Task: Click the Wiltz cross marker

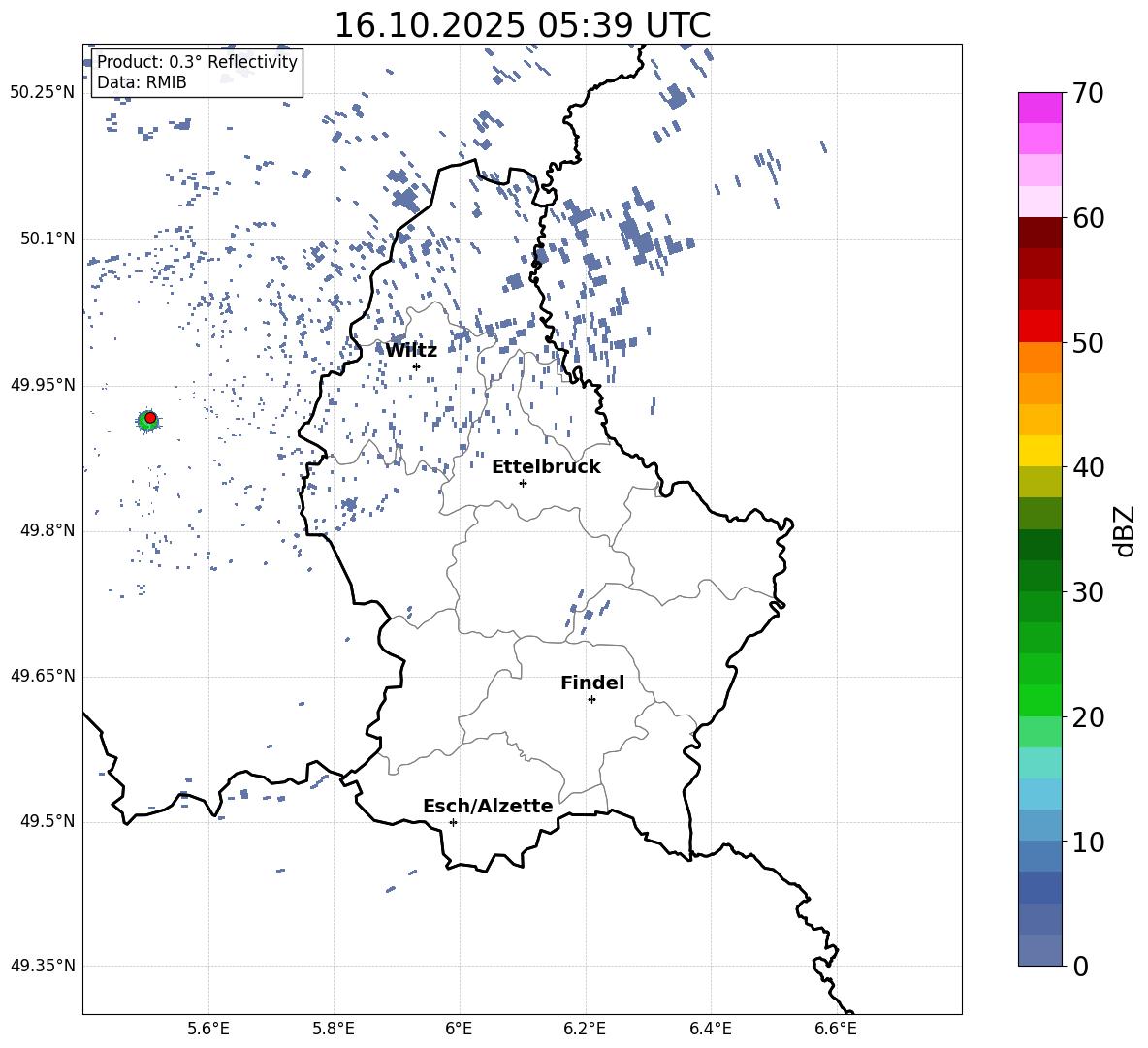Action: (417, 366)
